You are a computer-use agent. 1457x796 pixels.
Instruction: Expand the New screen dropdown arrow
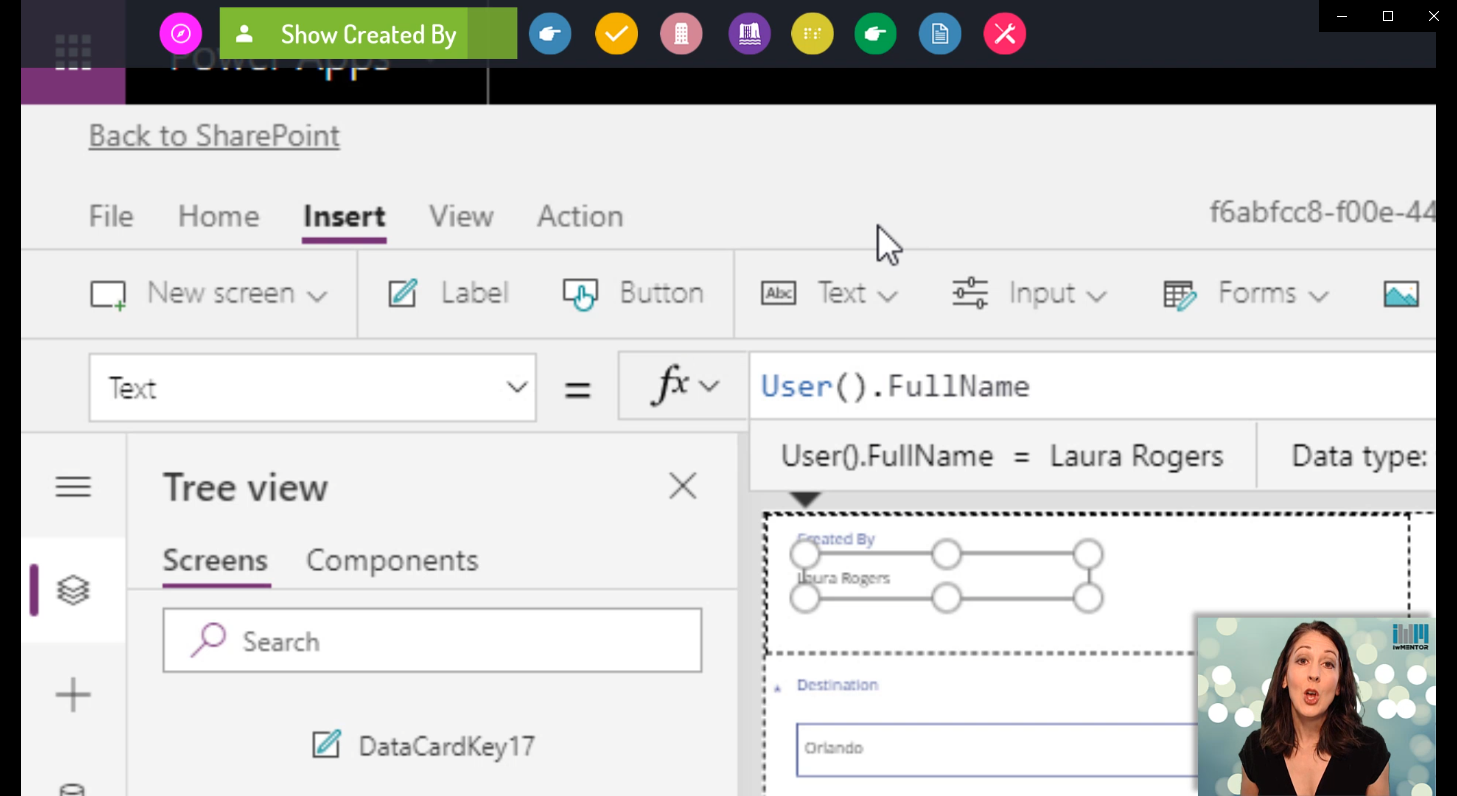(317, 295)
